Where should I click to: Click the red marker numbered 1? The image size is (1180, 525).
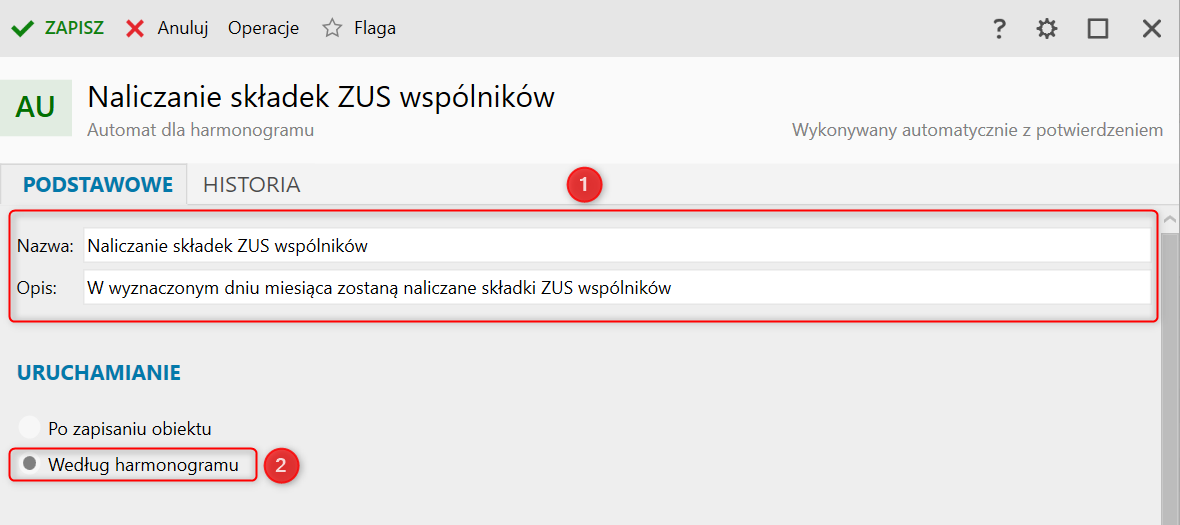(584, 185)
